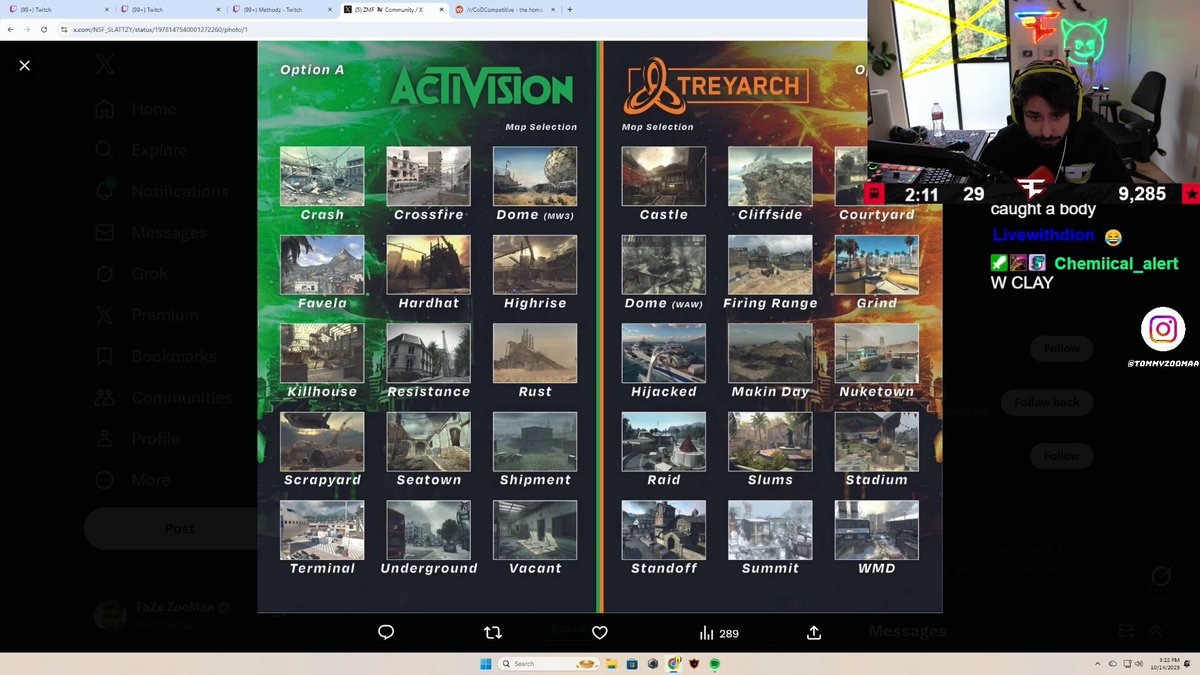Open the floating Grok button at right
The width and height of the screenshot is (1200, 675).
pos(1161,576)
